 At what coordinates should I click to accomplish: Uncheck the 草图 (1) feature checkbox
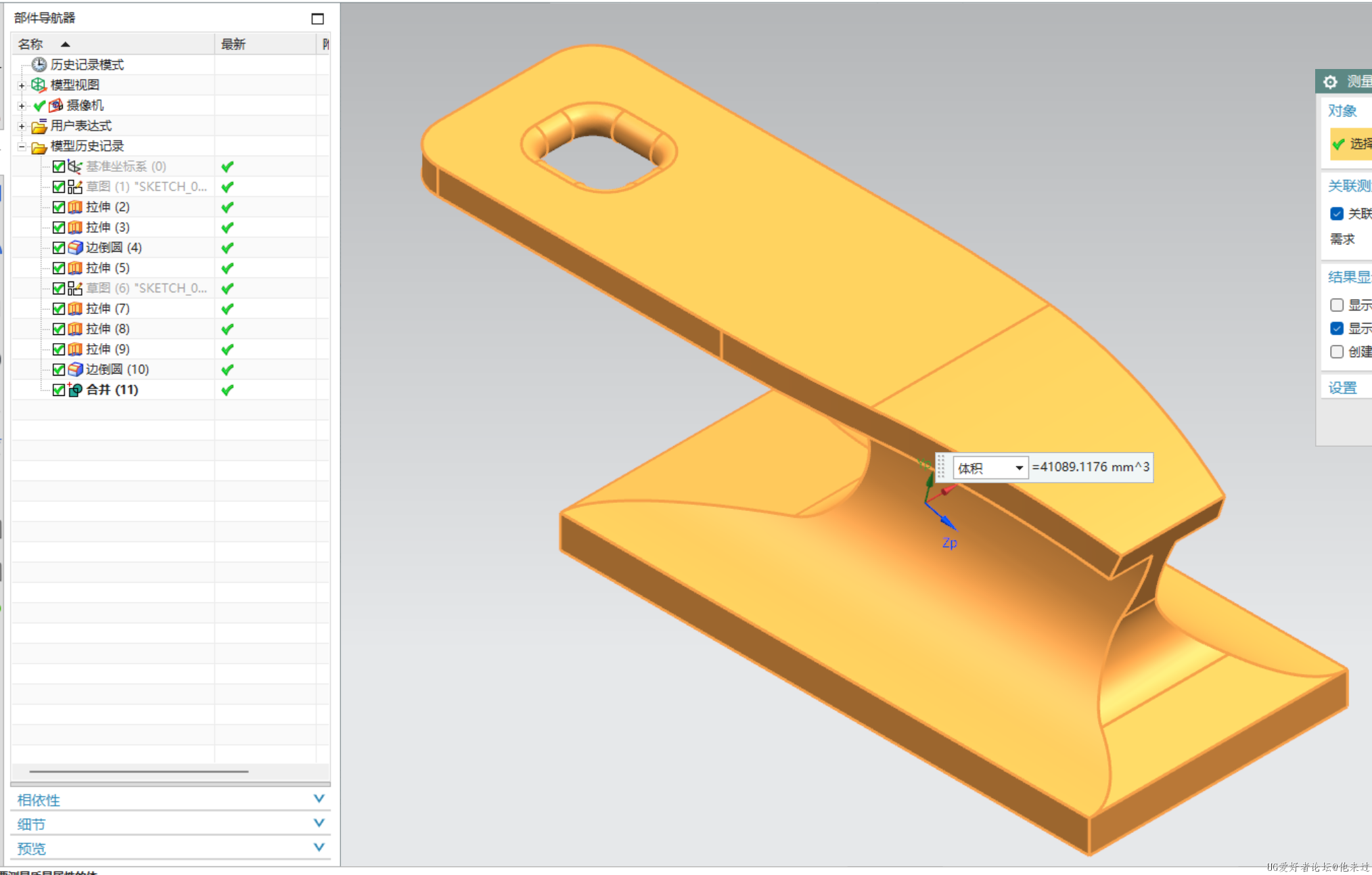pos(59,187)
